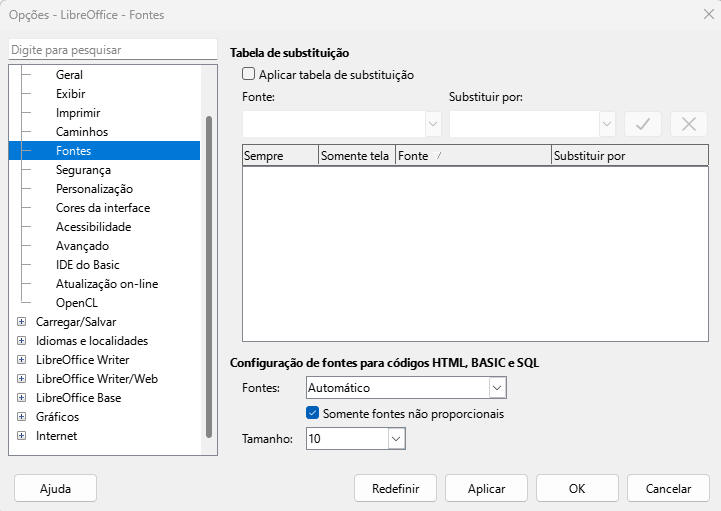
Task: Click the Cancelar button
Action: [x=668, y=488]
